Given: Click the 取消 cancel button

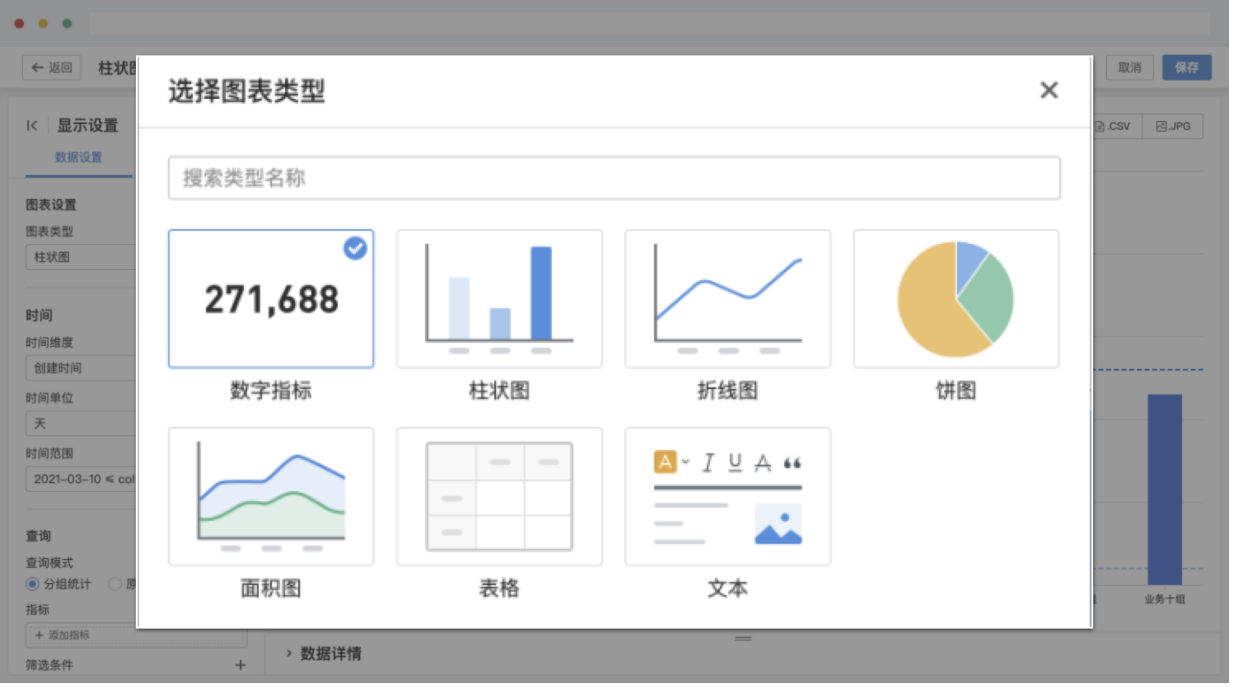Looking at the screenshot, I should (x=1129, y=68).
